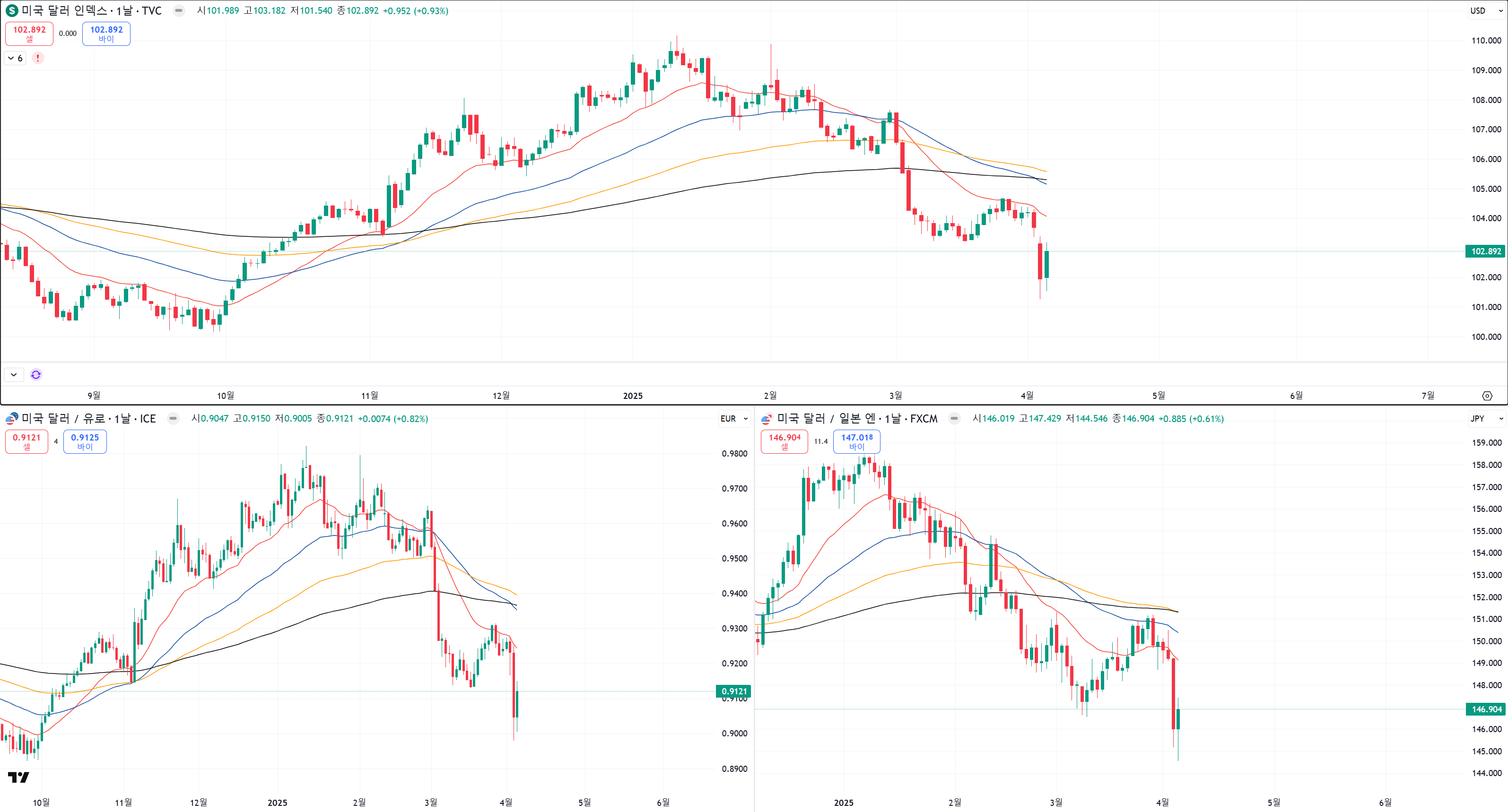This screenshot has height=812, width=1508.
Task: Click the USD/EUR flag symbol icon
Action: click(x=11, y=418)
